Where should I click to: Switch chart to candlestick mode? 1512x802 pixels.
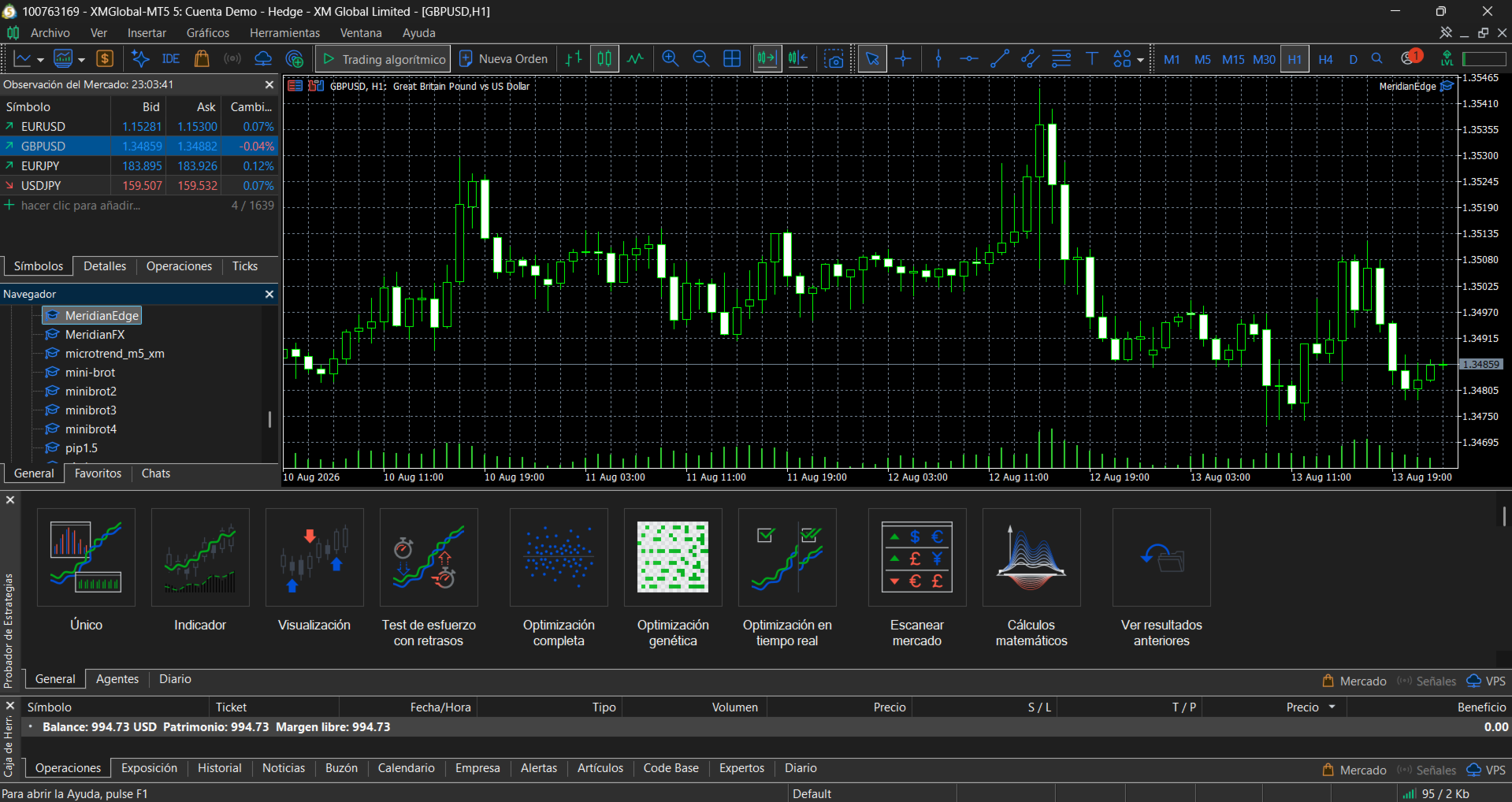pyautogui.click(x=604, y=59)
